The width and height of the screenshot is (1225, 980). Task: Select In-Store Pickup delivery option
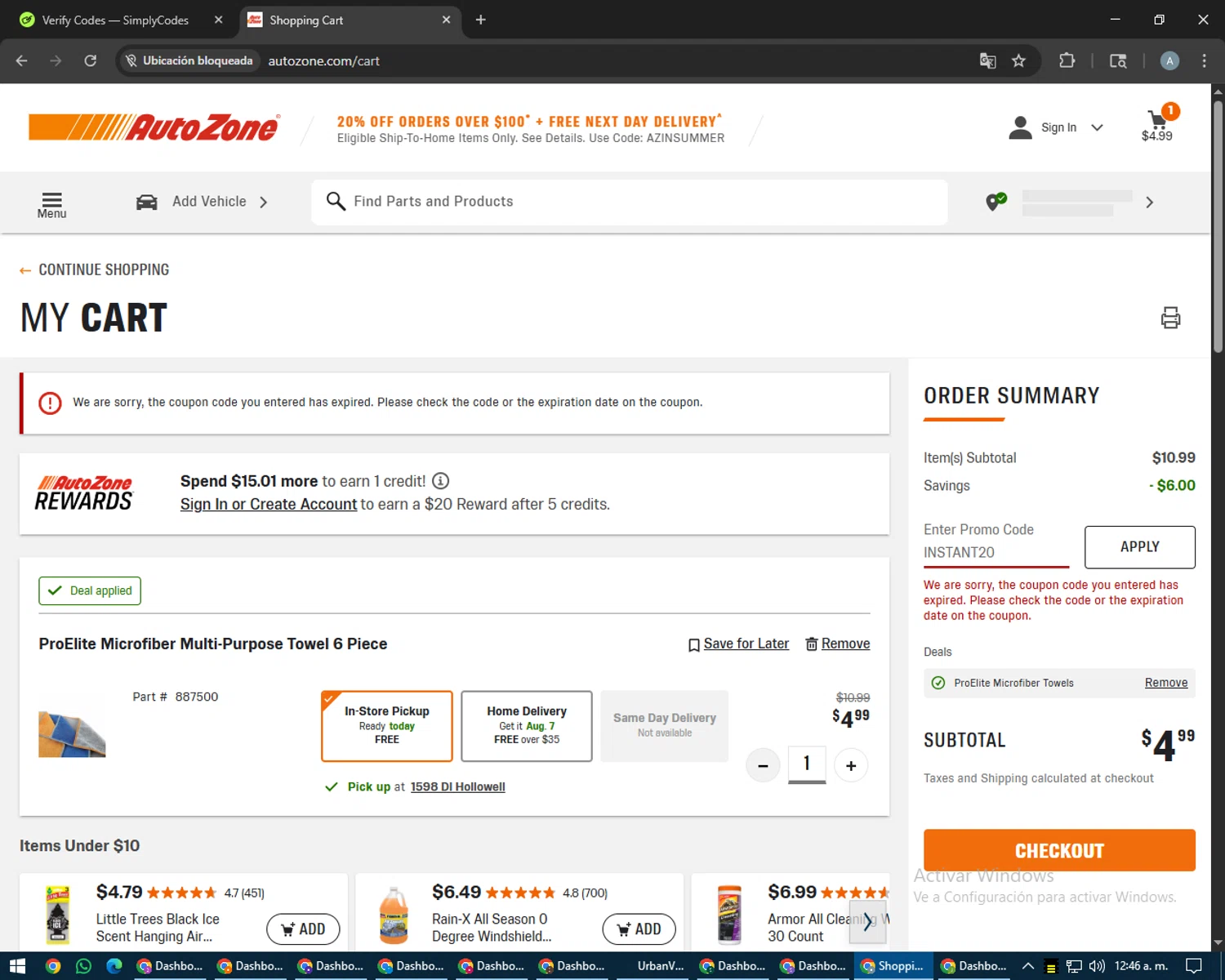pos(387,726)
